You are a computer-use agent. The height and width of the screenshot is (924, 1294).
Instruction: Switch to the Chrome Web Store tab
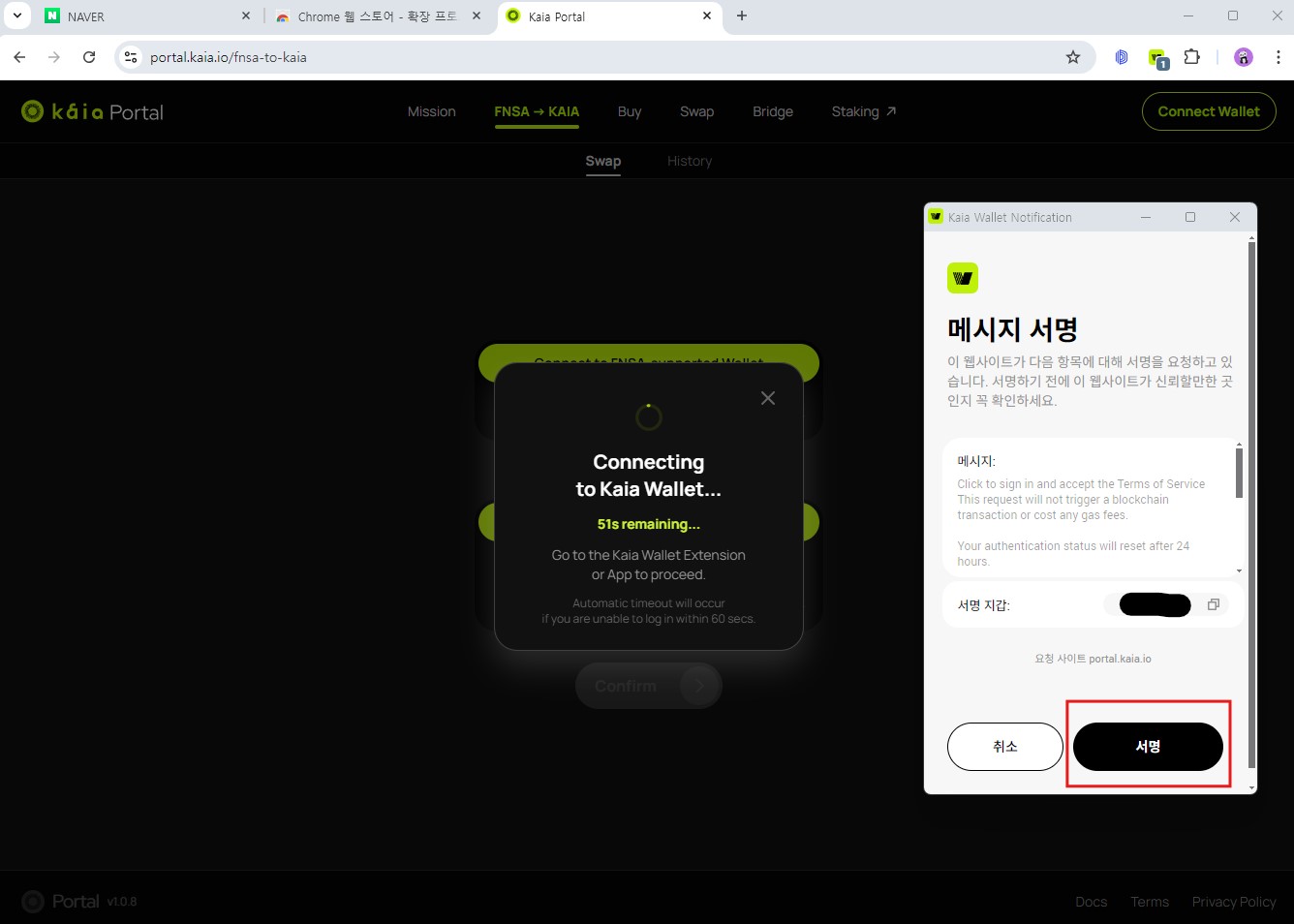pyautogui.click(x=379, y=16)
